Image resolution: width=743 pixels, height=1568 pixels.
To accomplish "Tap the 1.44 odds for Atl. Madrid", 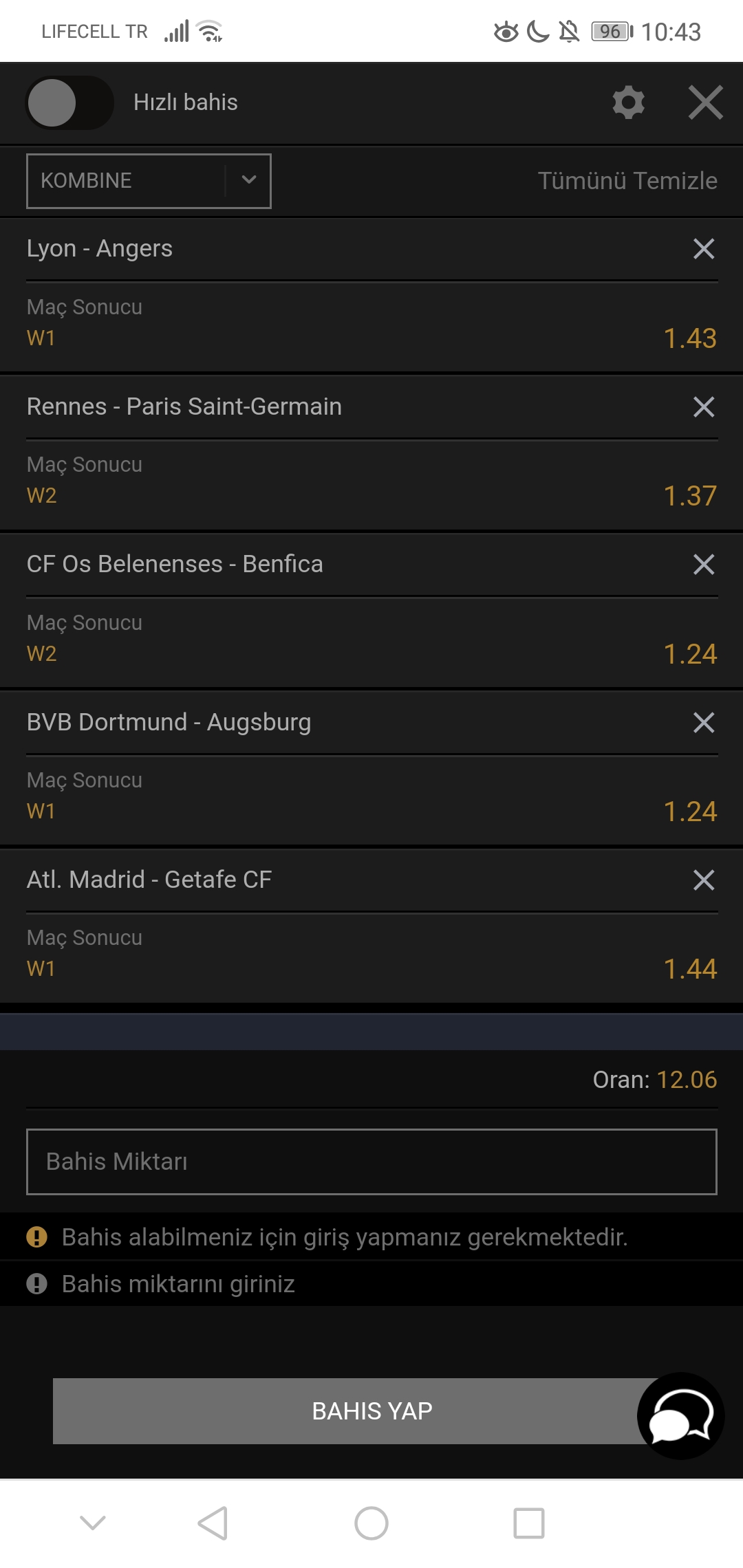I will 690,969.
